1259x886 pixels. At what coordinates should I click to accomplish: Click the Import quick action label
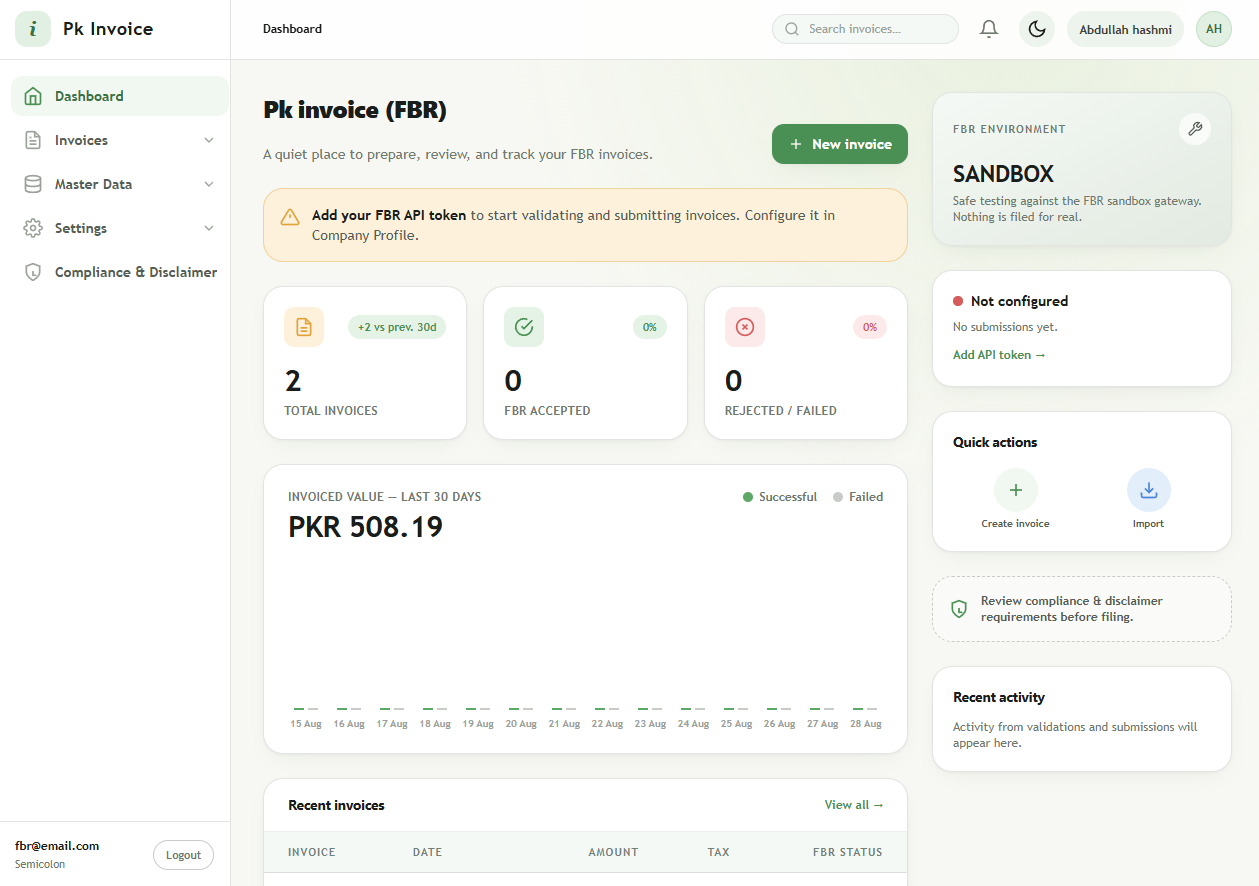pos(1148,524)
